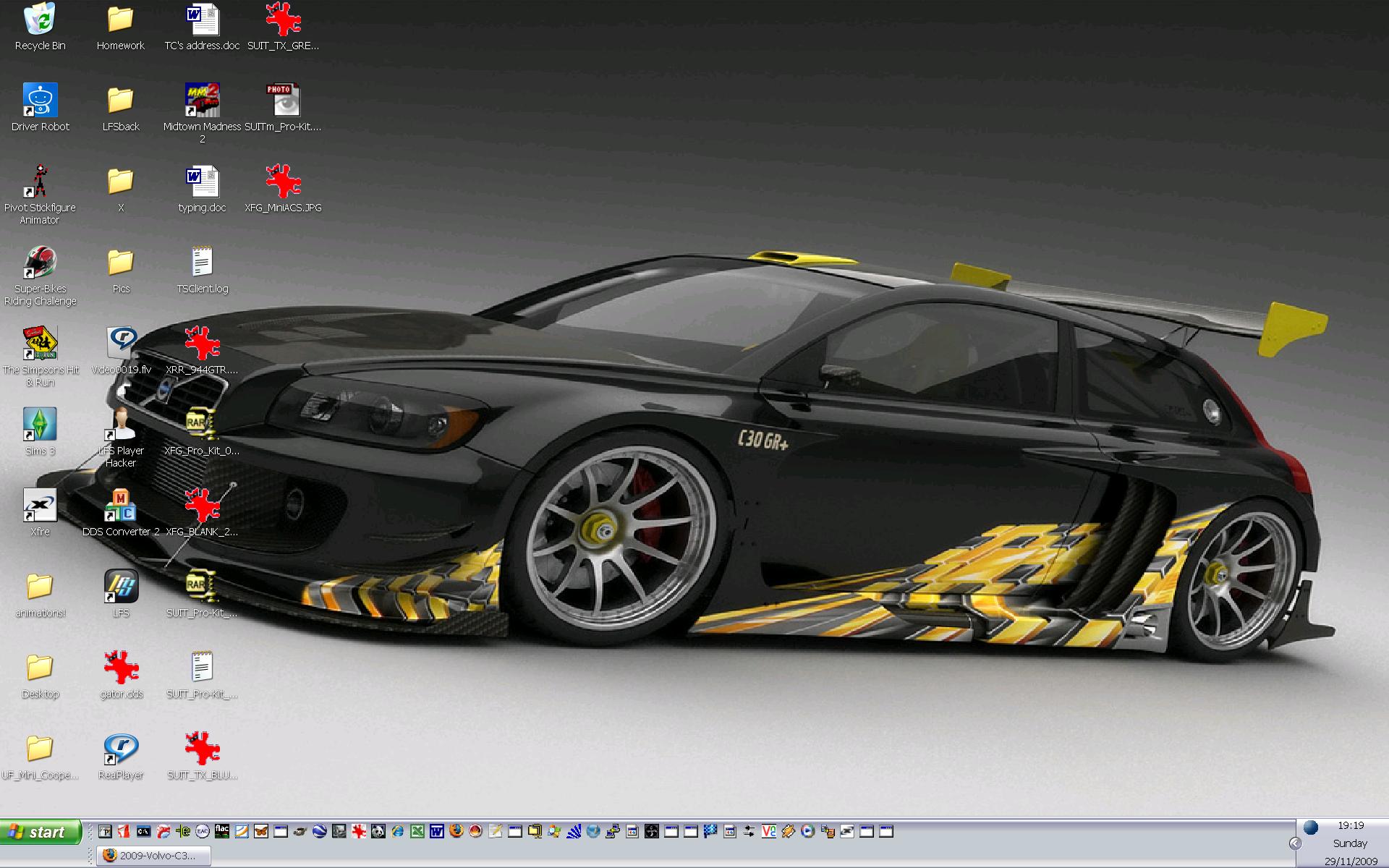1389x868 pixels.
Task: Click the Excel quick launch icon
Action: tap(417, 831)
